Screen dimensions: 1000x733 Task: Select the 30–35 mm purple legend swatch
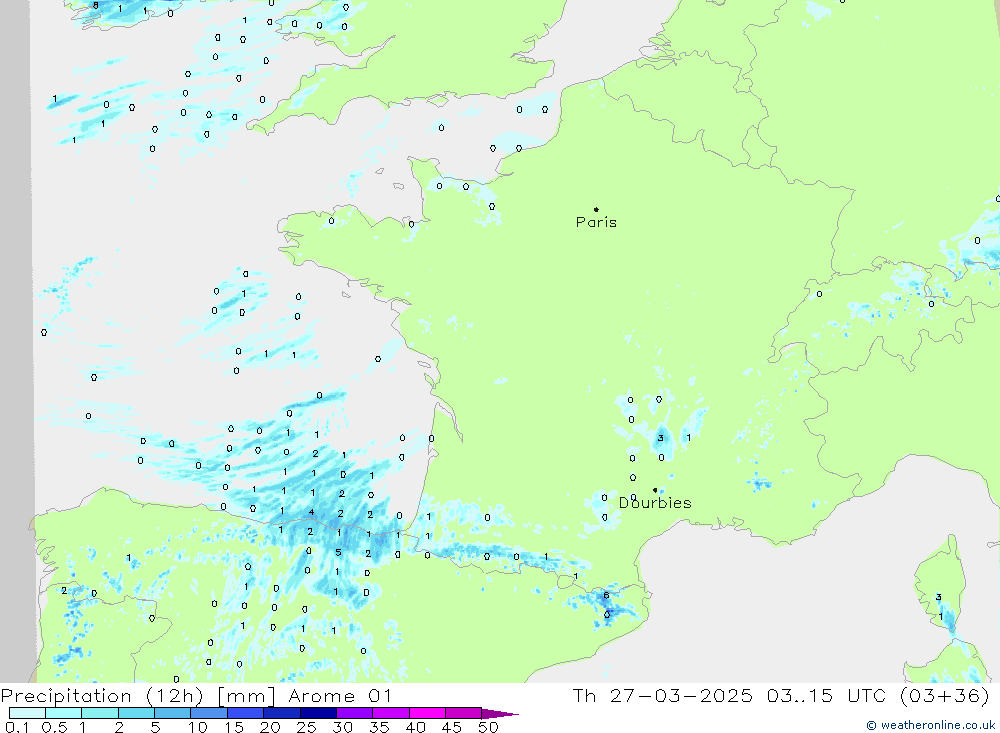click(354, 713)
